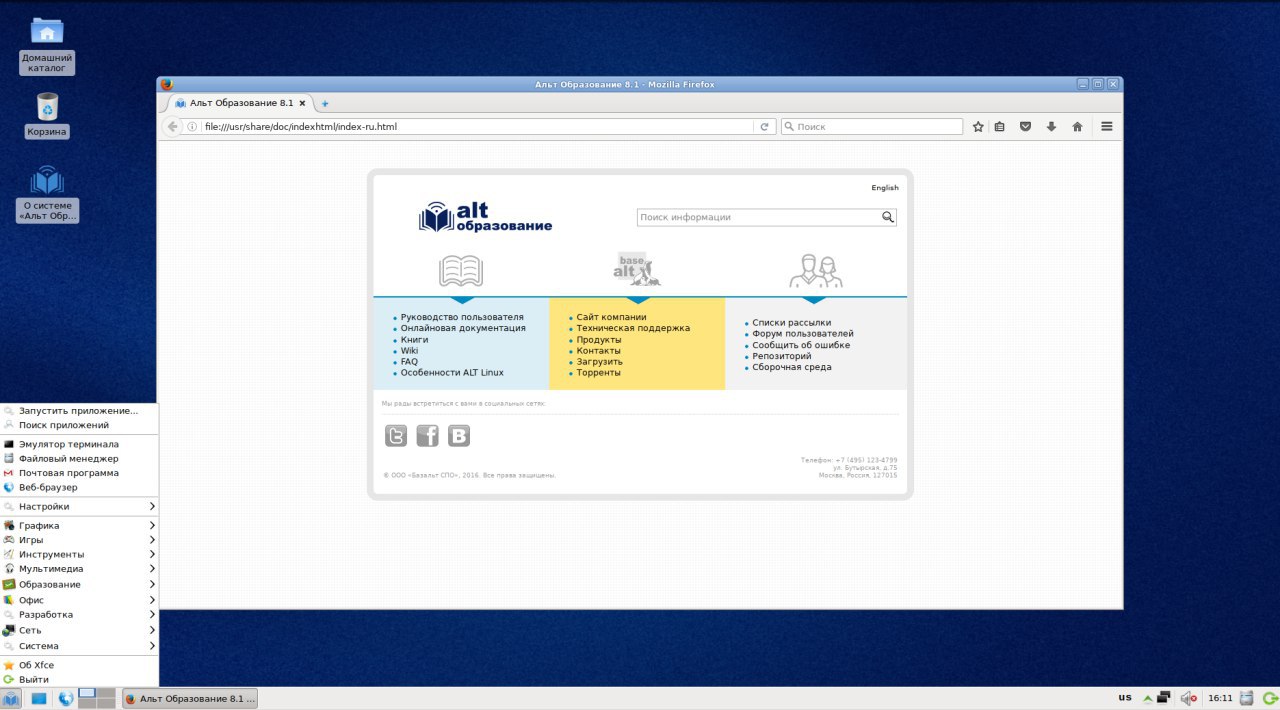Select Об Xfce menu entry
This screenshot has width=1280, height=710.
(79, 665)
